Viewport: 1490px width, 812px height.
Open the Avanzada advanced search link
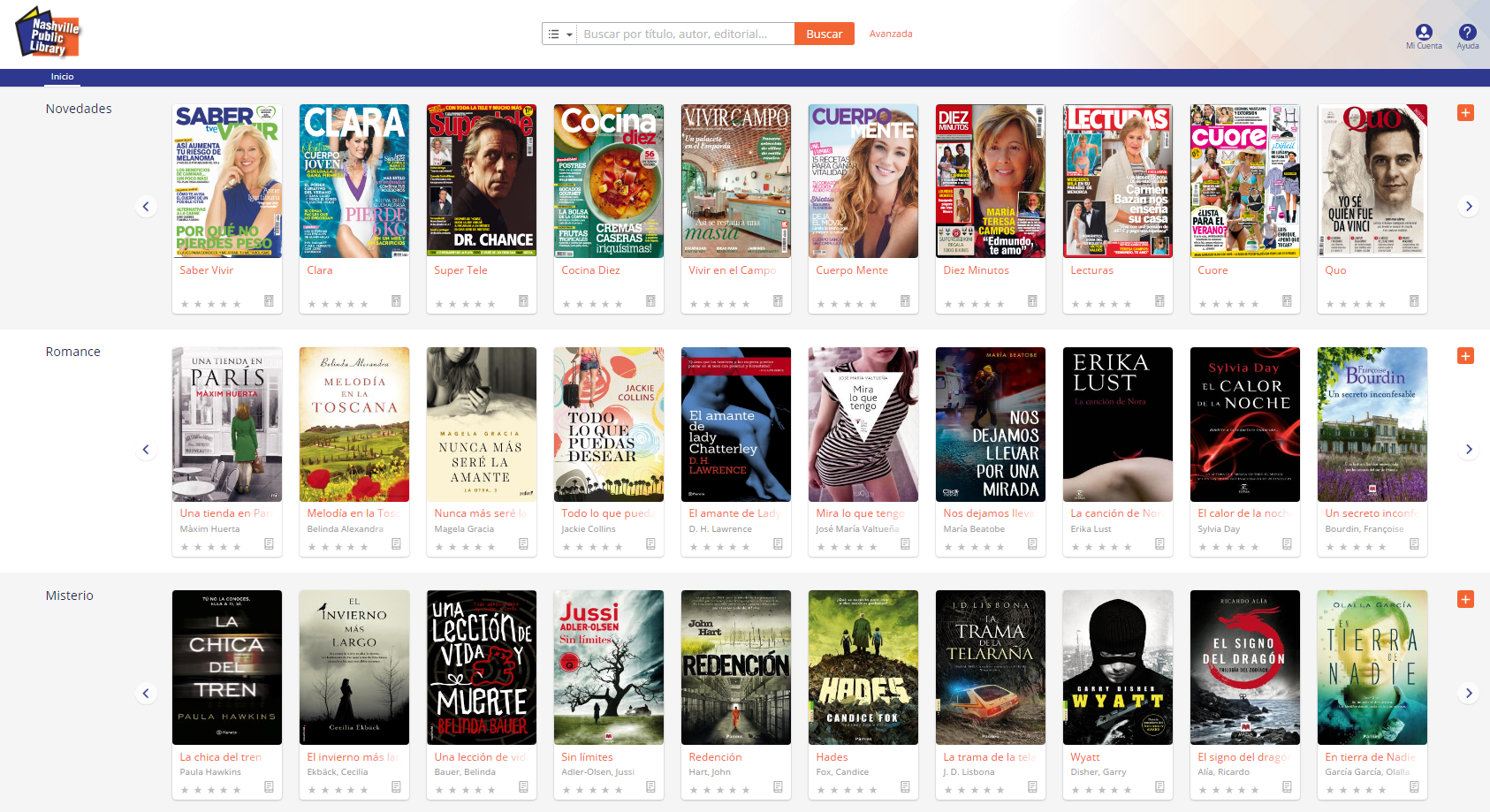891,34
